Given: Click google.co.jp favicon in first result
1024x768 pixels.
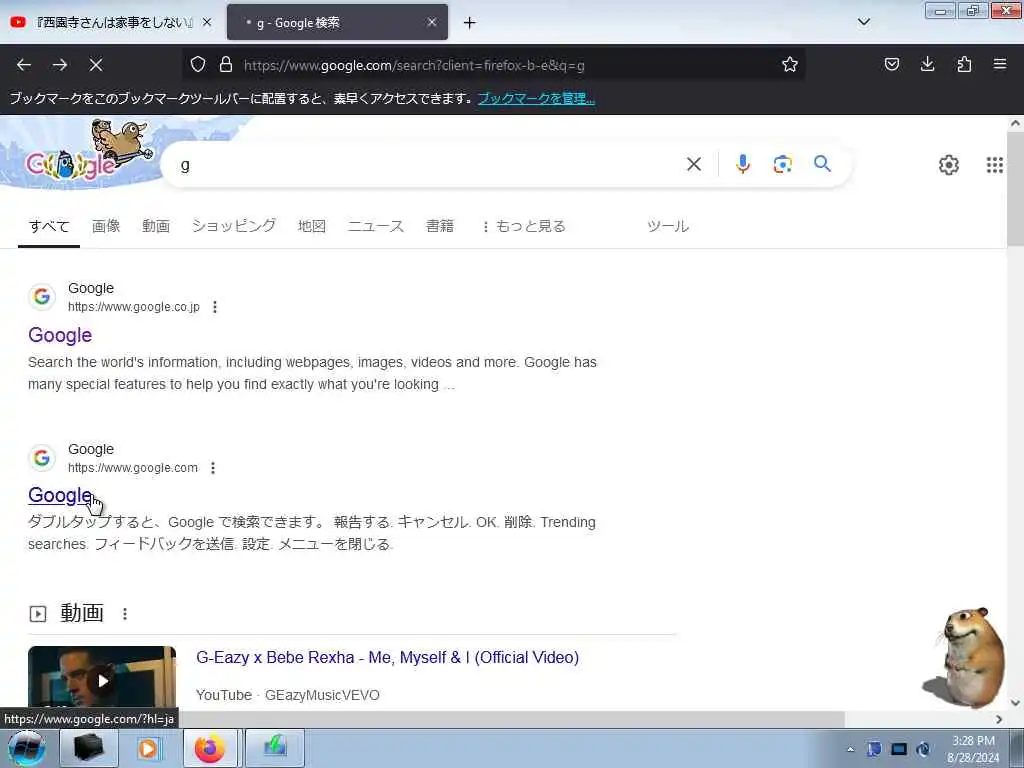Looking at the screenshot, I should [42, 296].
